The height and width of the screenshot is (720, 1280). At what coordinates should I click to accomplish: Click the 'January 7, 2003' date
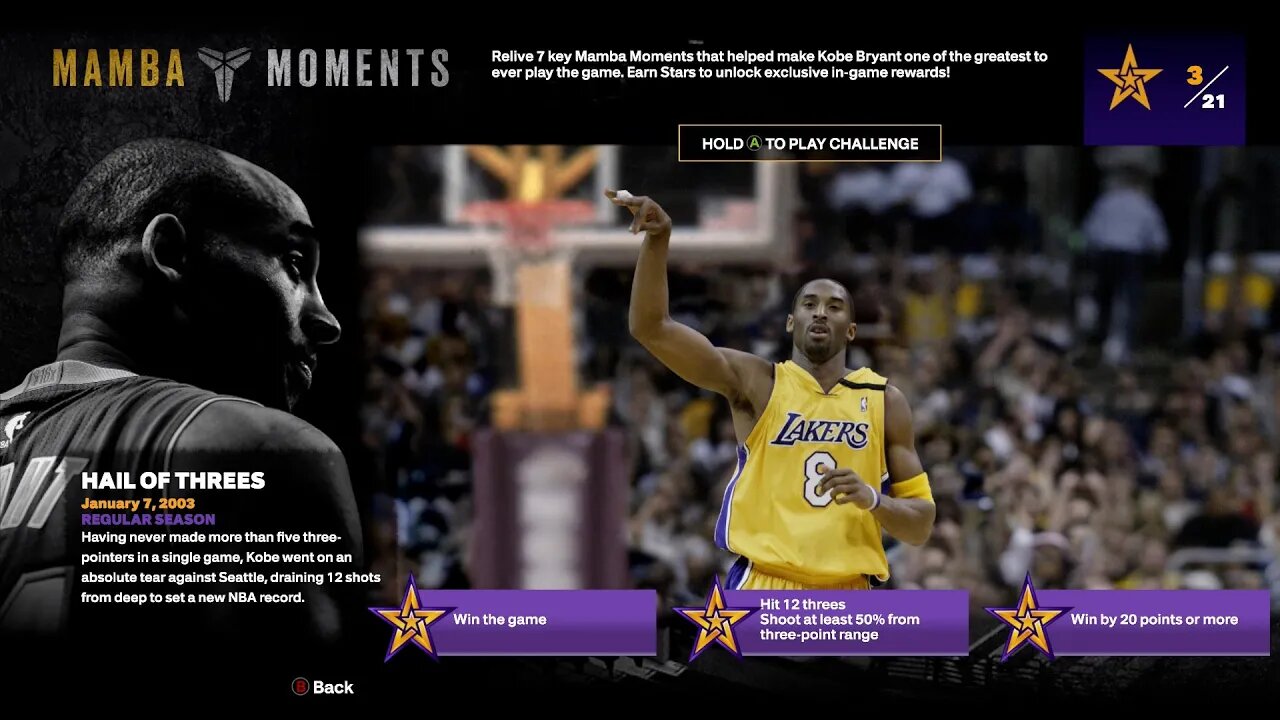point(138,504)
